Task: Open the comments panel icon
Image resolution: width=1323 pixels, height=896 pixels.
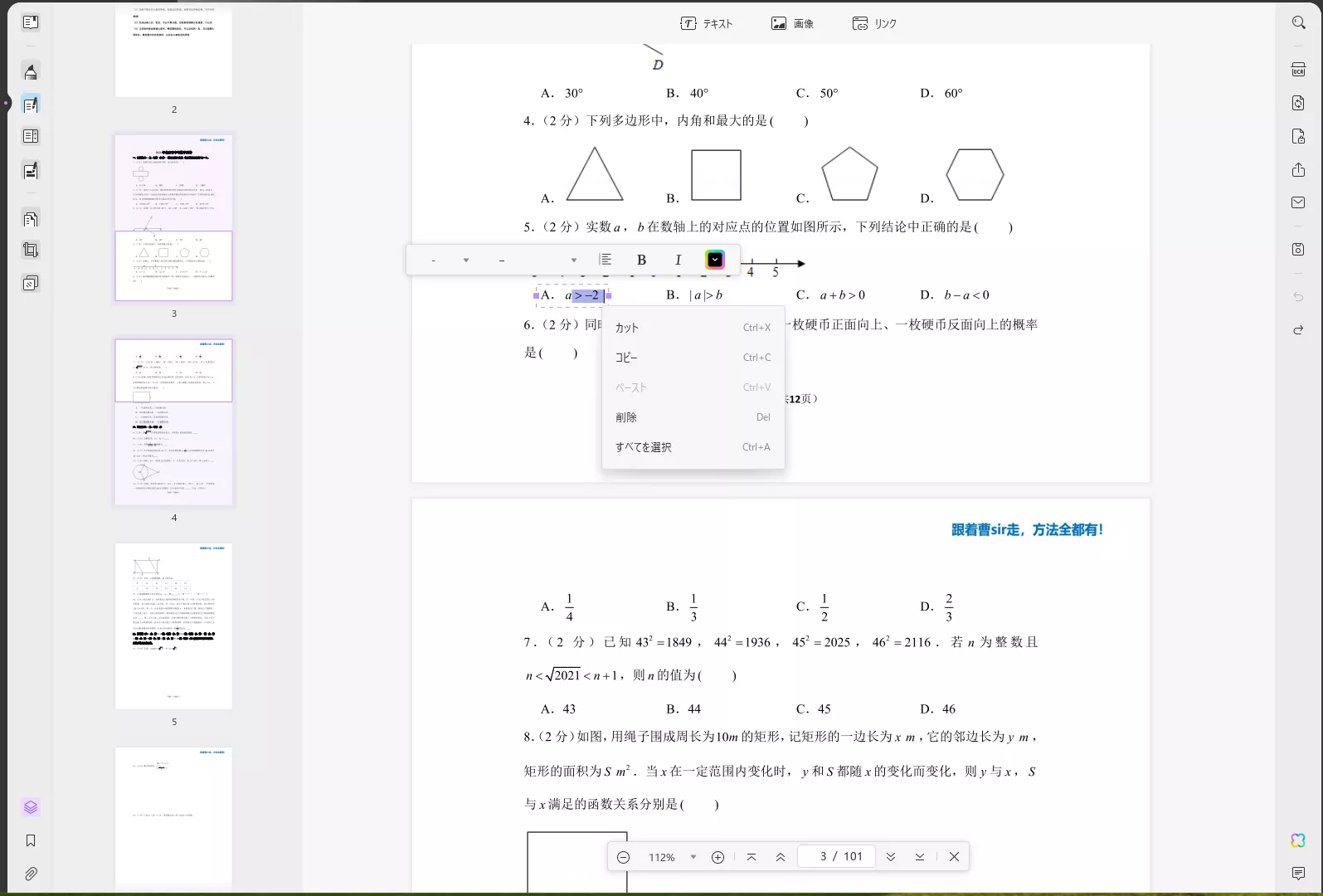Action: click(1298, 874)
